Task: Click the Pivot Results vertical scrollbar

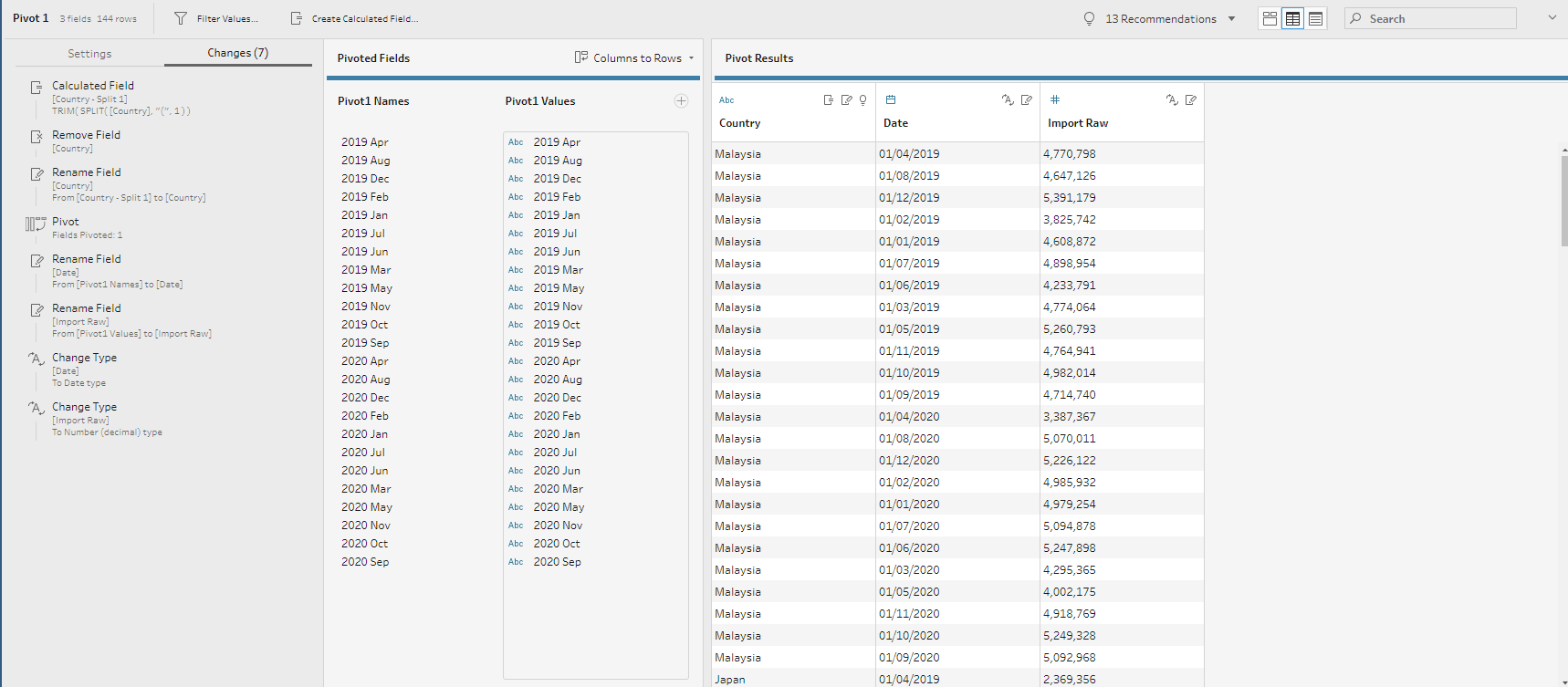Action: (1563, 201)
